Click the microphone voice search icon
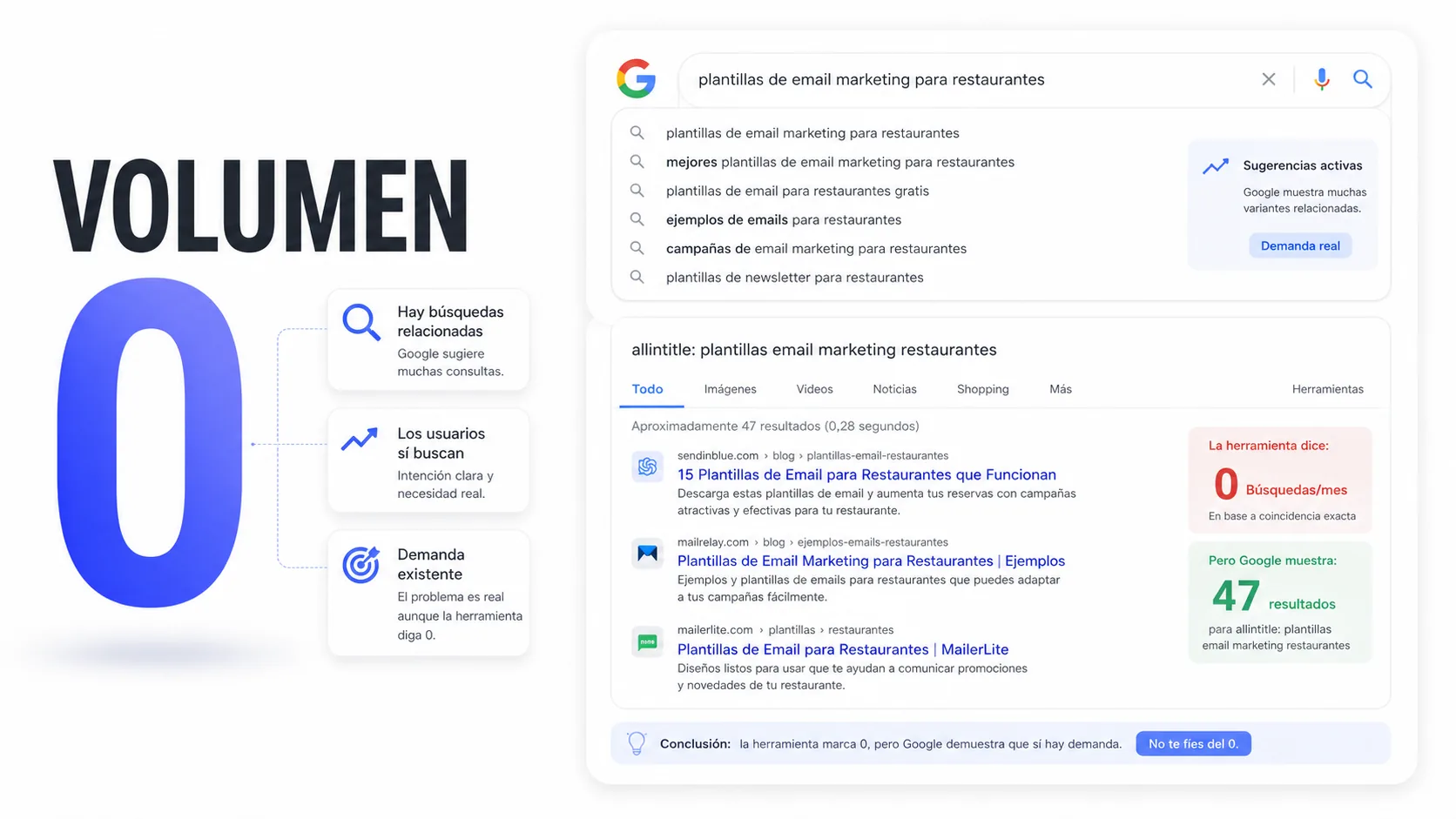 point(1322,79)
